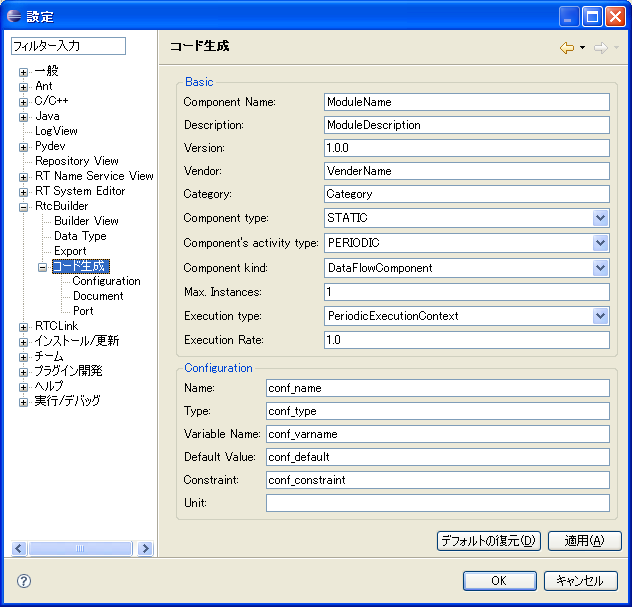This screenshot has height=607, width=632.
Task: Collapse the コード生成 tree node
Action: (x=42, y=267)
